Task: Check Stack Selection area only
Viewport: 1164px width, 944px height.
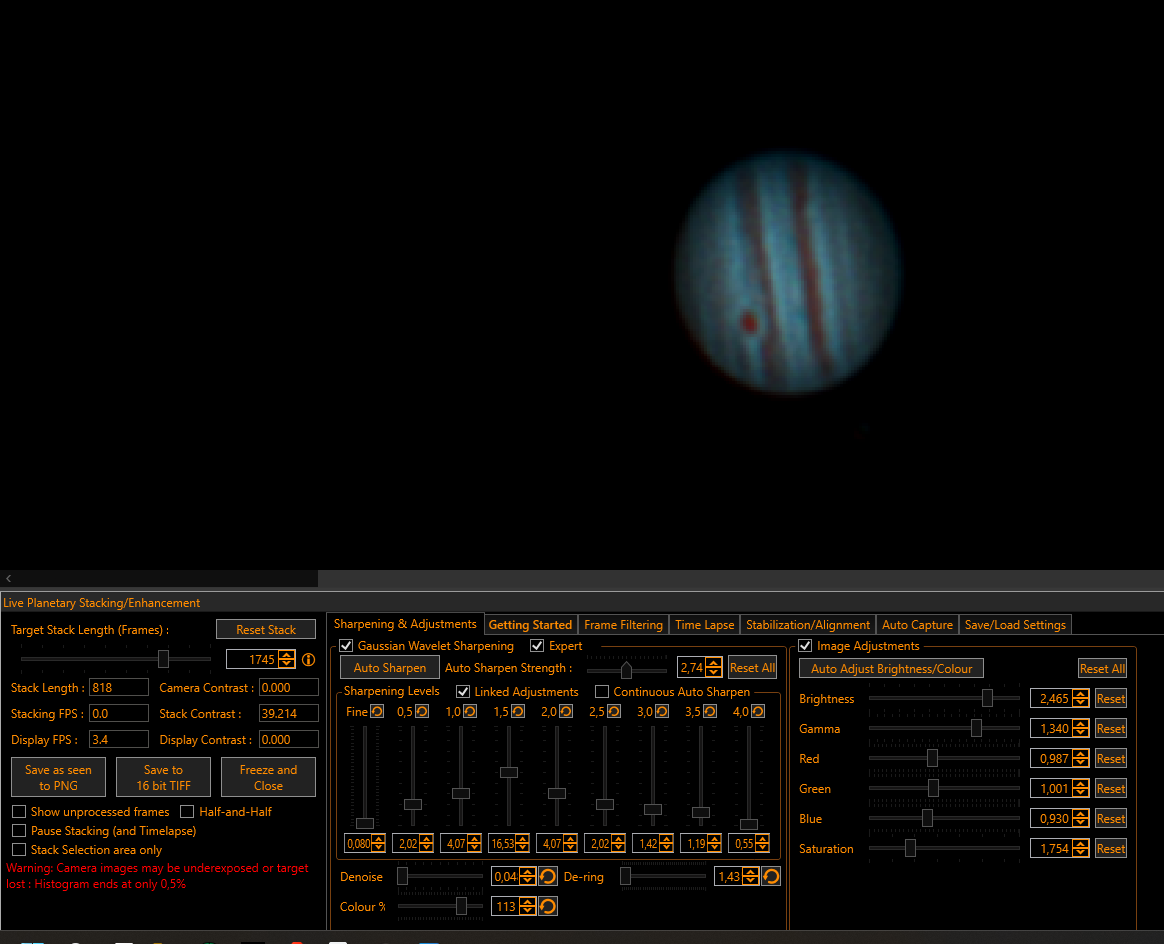Action: 19,850
